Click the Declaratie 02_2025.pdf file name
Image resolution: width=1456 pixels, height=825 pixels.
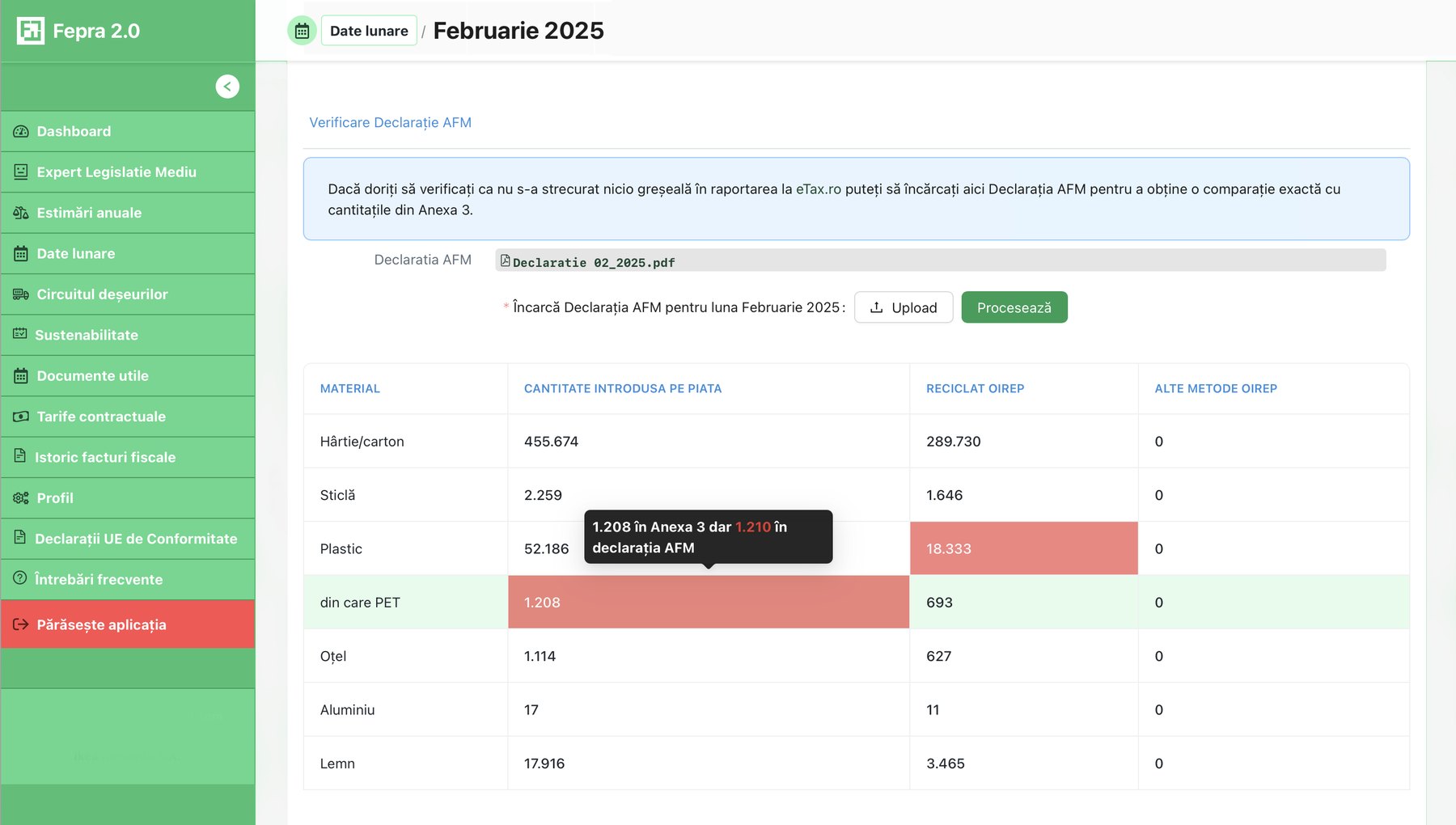[594, 263]
